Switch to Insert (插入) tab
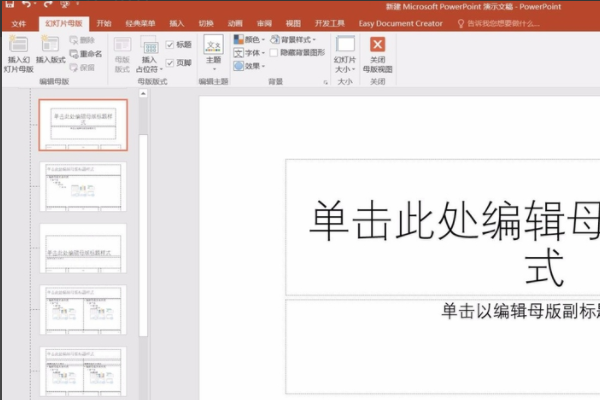This screenshot has height=400, width=600. click(x=176, y=24)
